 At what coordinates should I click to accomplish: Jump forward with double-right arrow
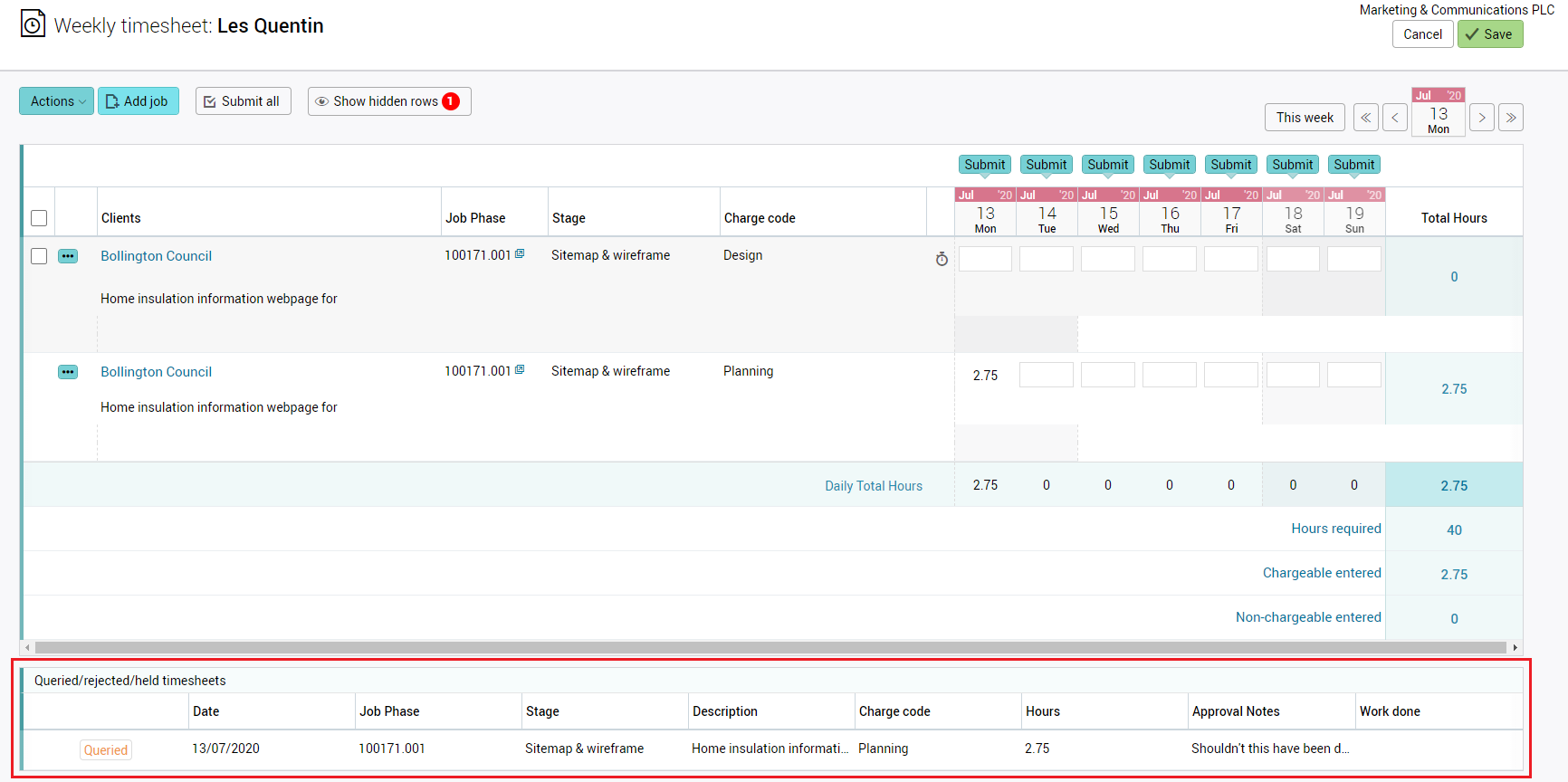point(1510,118)
